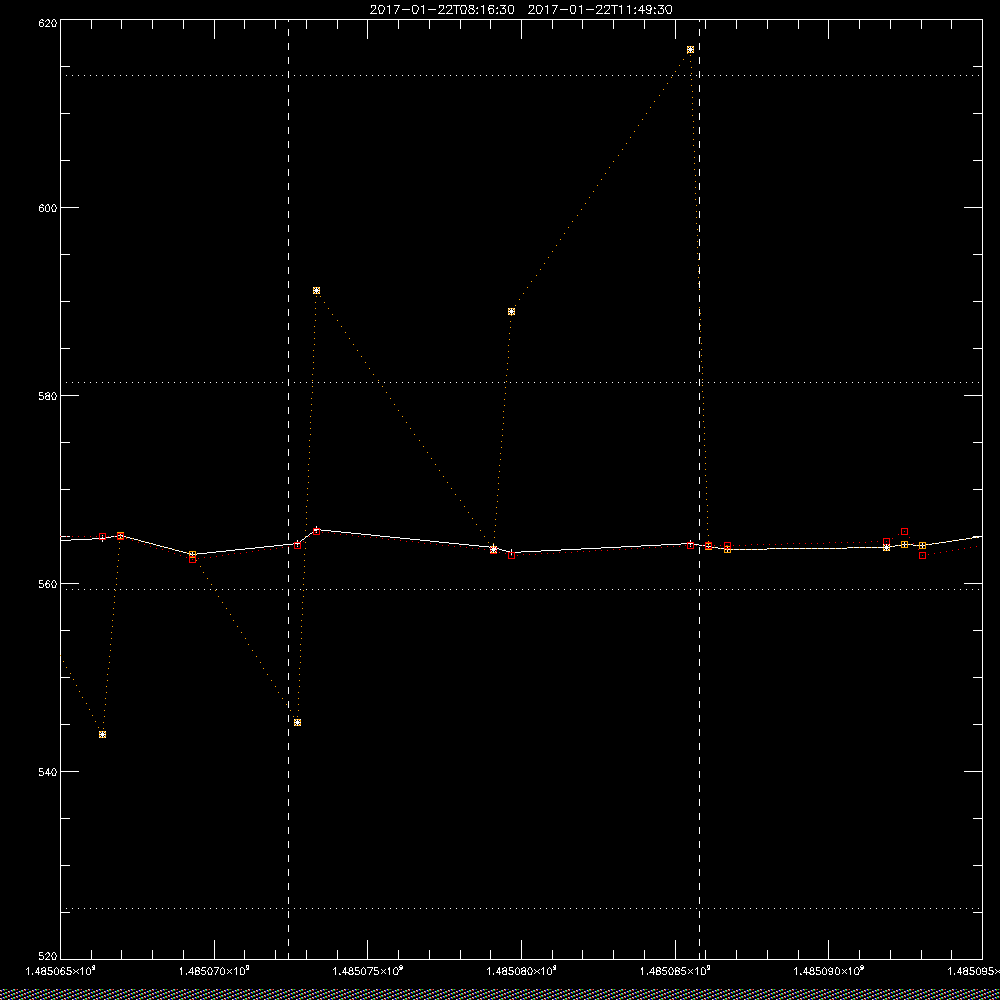Viewport: 1000px width, 1000px height.
Task: Select the orange outlier point near 545
Action: pos(297,722)
